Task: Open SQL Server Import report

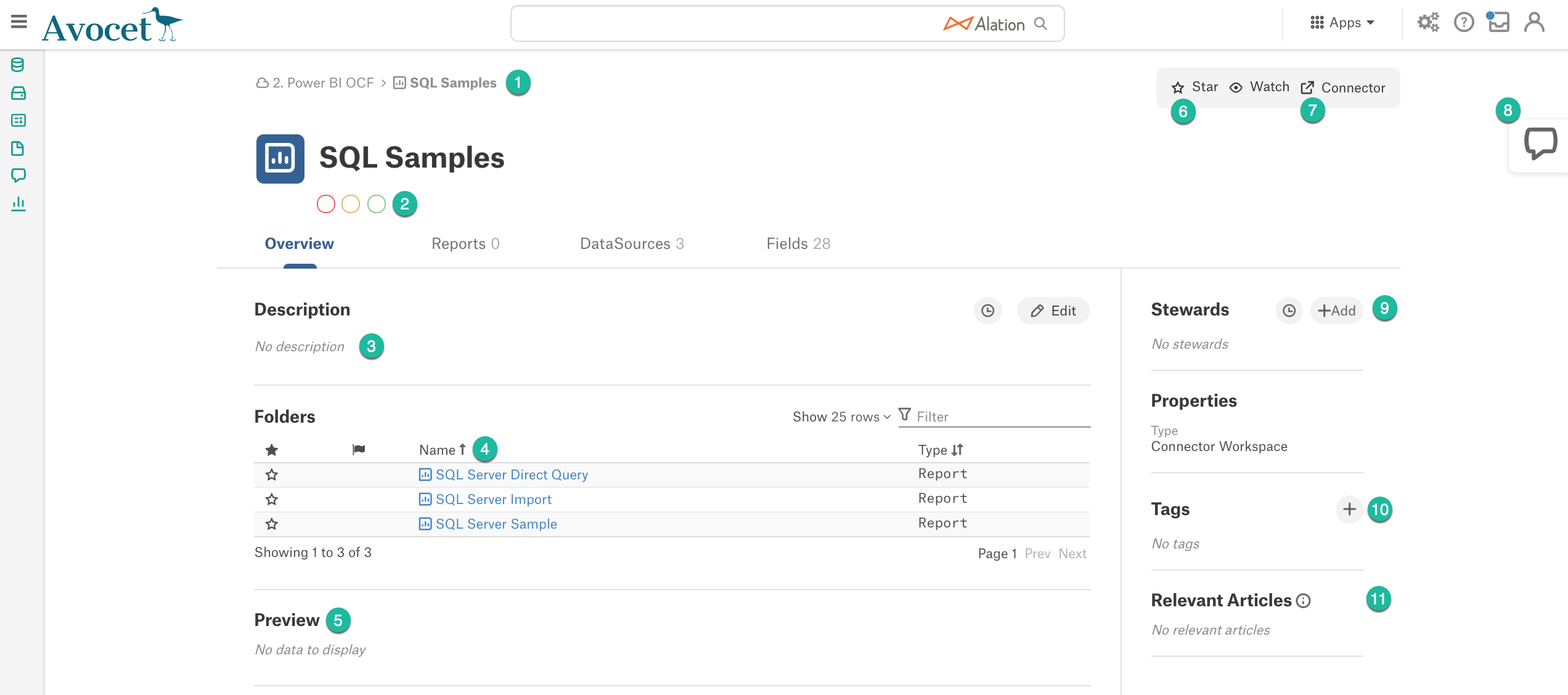Action: [x=485, y=500]
